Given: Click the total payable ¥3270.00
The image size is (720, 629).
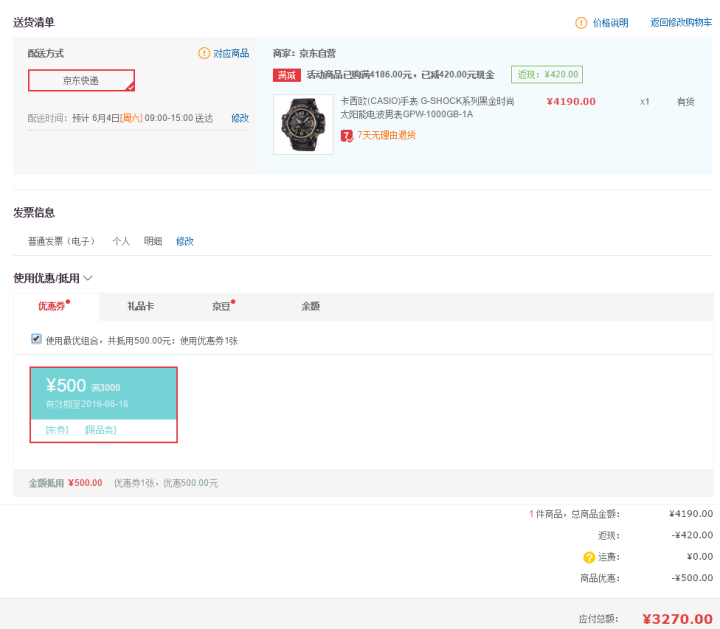Looking at the screenshot, I should click(677, 619).
